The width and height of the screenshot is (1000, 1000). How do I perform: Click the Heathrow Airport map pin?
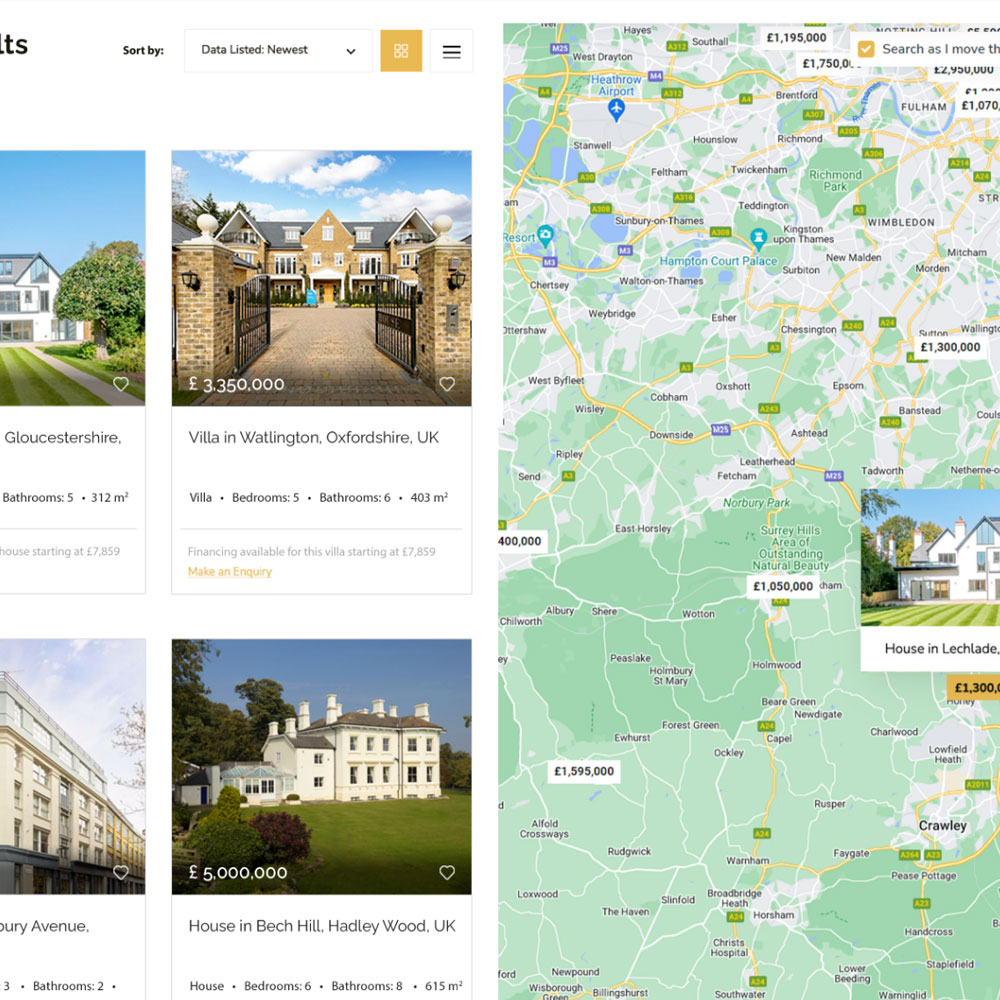point(615,111)
